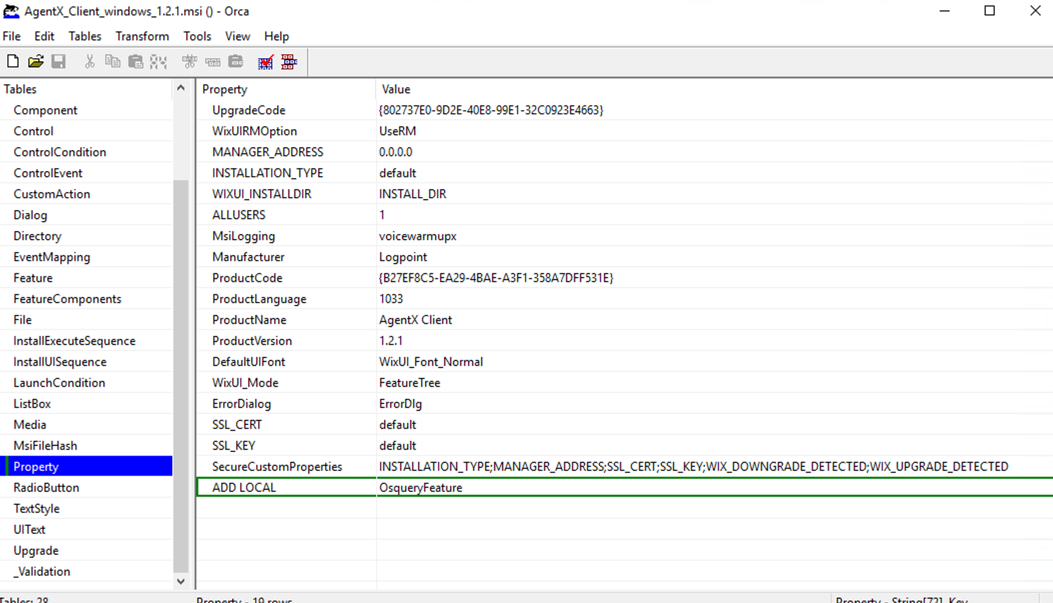
Task: Click the Paste clipboard icon
Action: click(136, 62)
